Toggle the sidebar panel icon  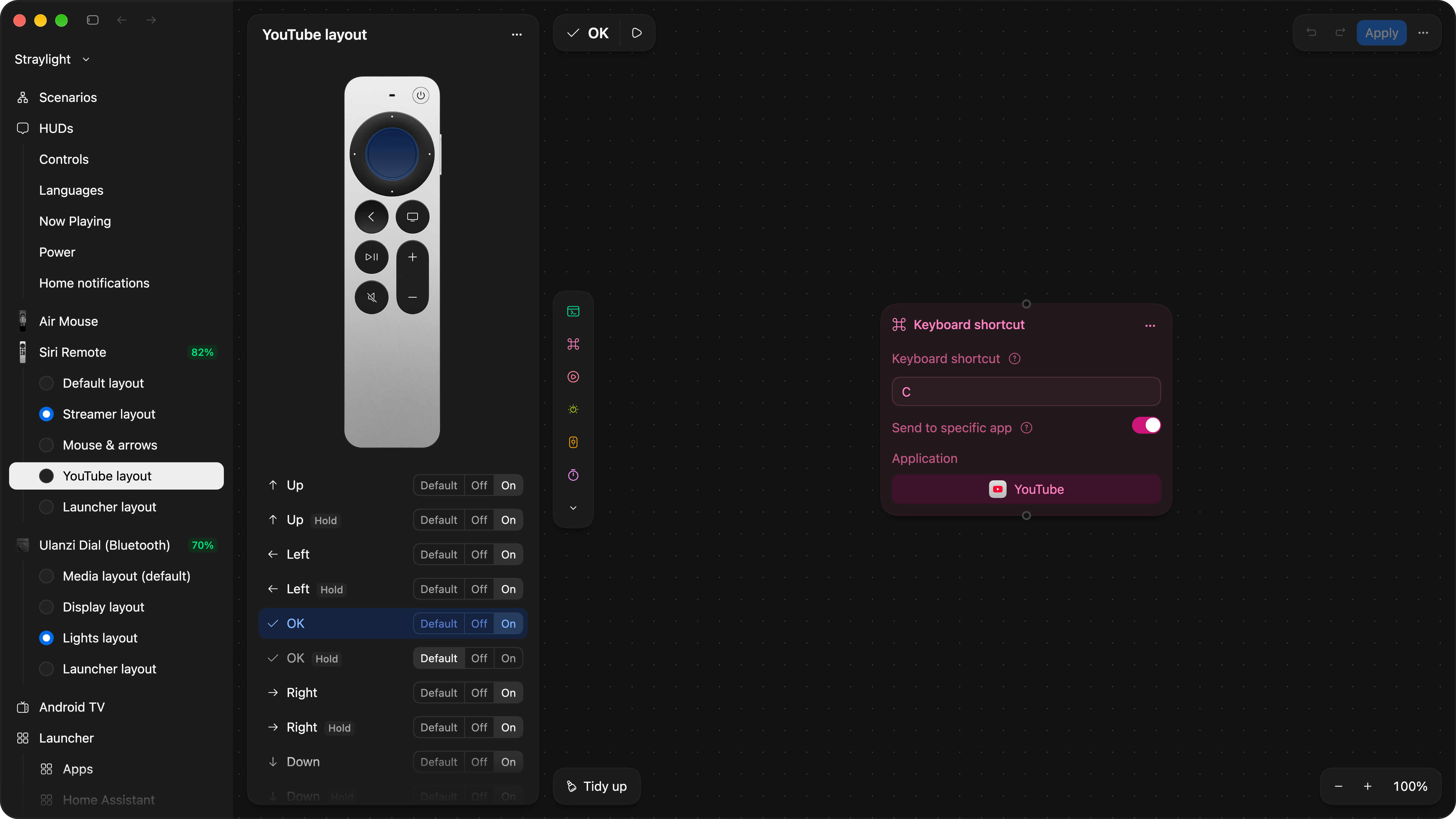(x=93, y=20)
